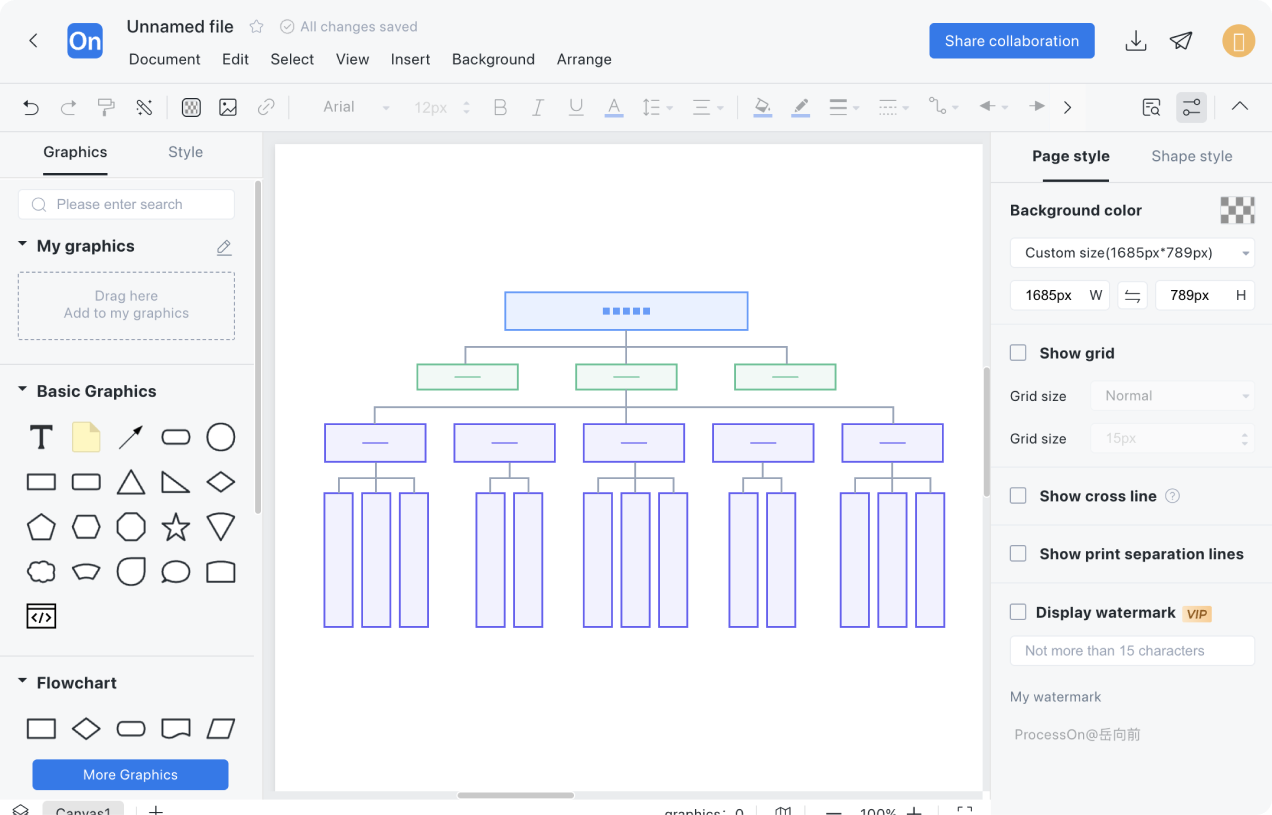
Task: Select the format painter tool
Action: (106, 107)
